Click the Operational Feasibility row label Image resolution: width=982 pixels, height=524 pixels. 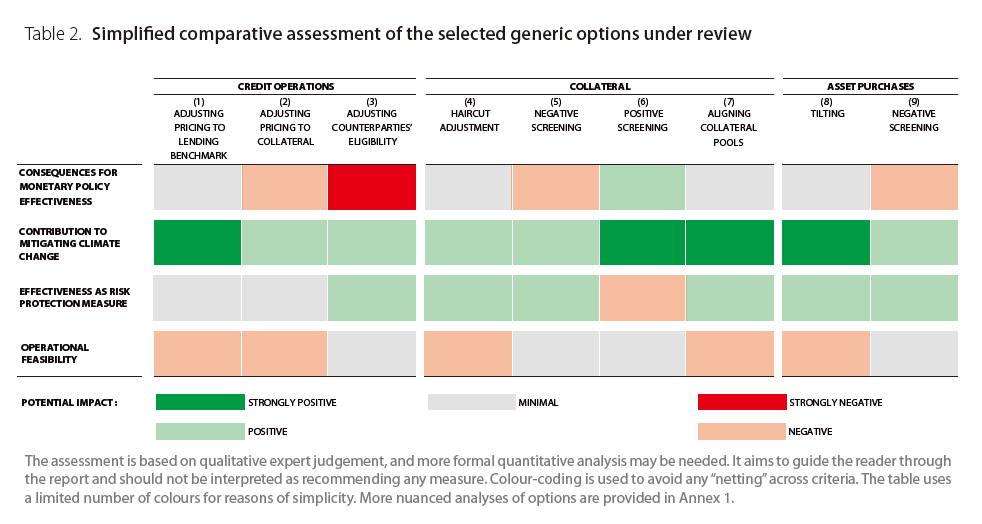click(55, 354)
